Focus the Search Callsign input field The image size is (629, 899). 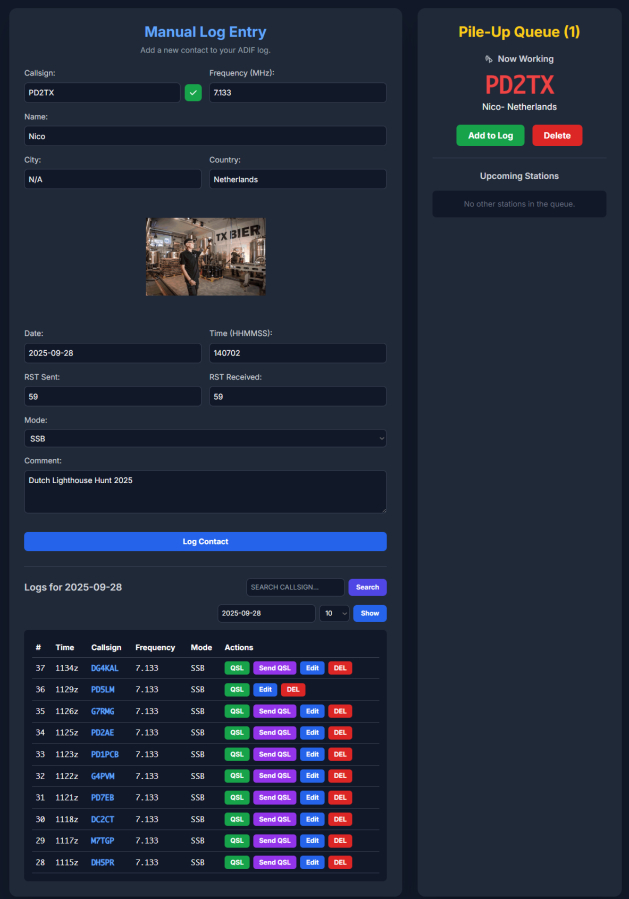(295, 587)
